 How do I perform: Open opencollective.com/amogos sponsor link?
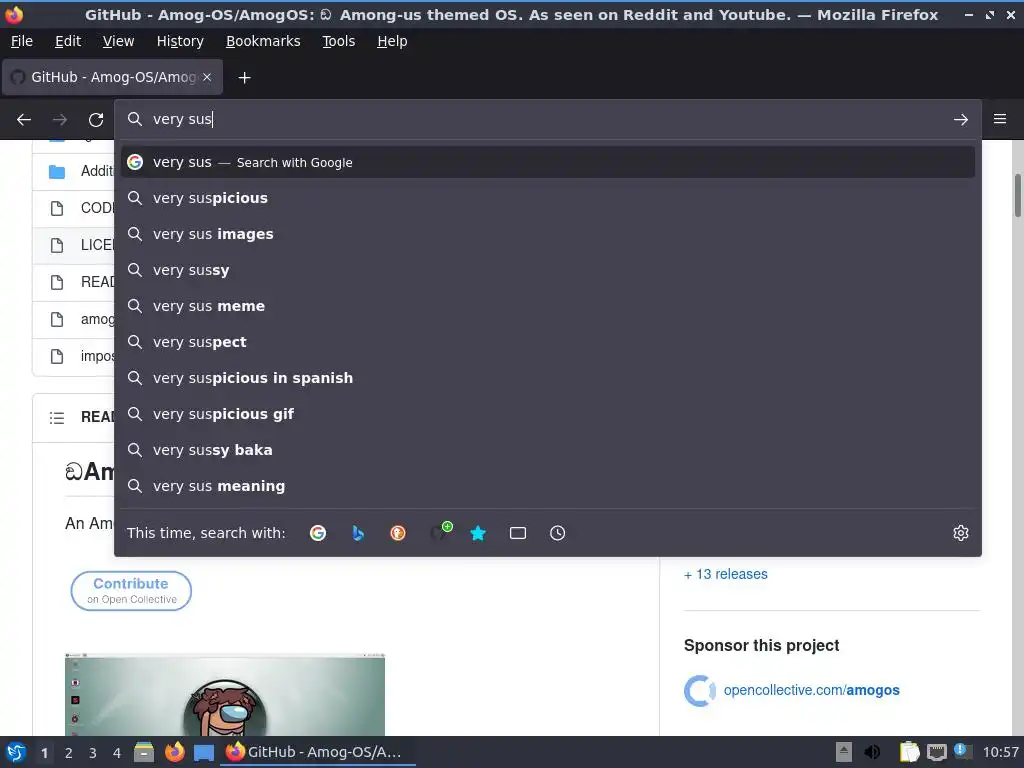(811, 690)
